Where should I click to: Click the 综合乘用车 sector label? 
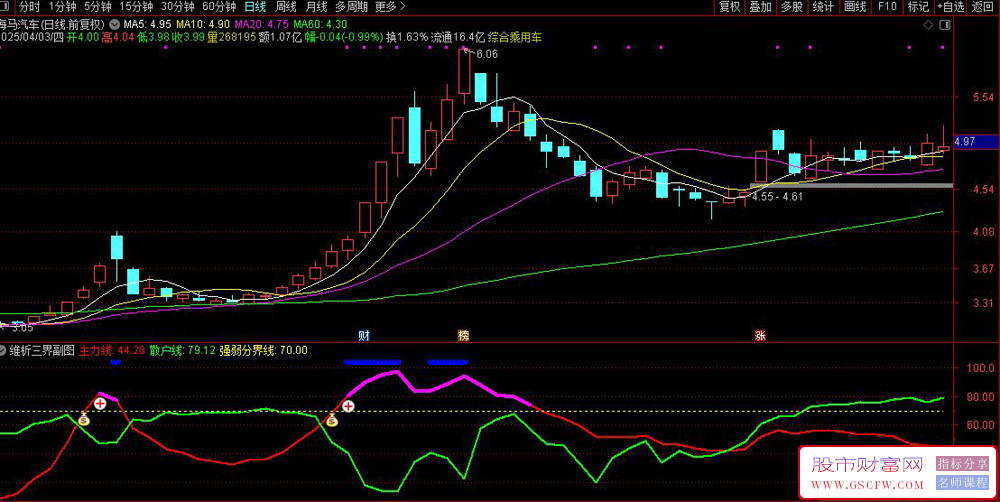click(x=515, y=37)
